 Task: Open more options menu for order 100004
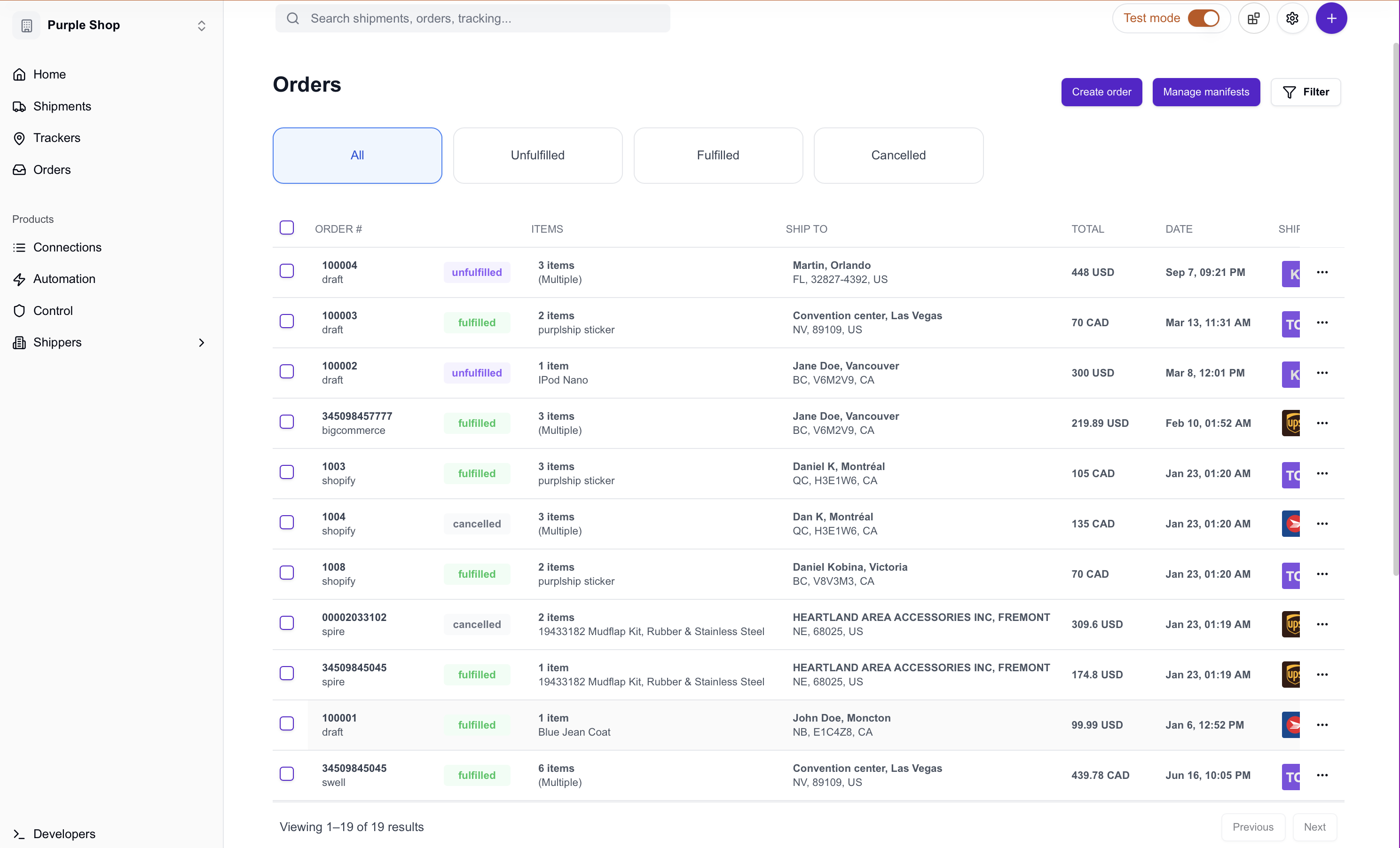click(1321, 272)
